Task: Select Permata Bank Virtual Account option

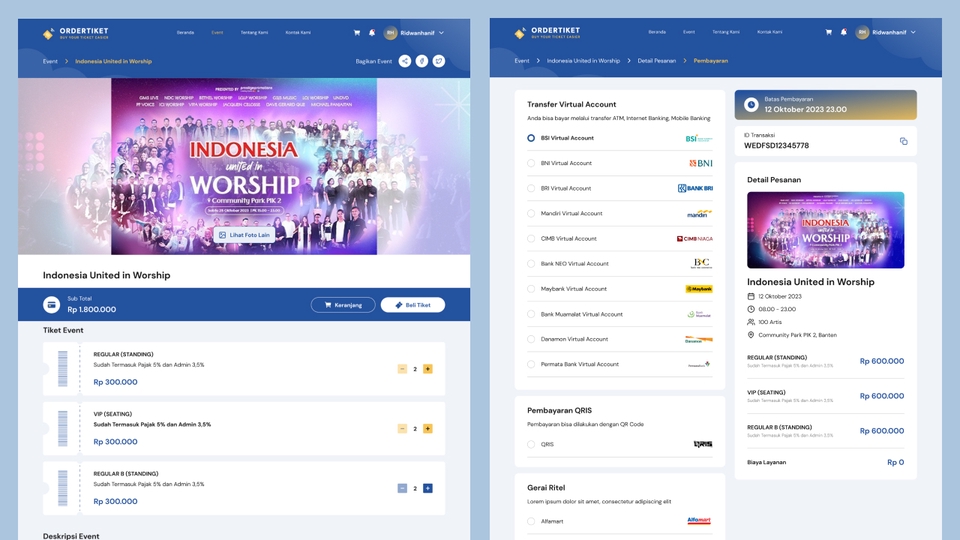Action: click(531, 364)
